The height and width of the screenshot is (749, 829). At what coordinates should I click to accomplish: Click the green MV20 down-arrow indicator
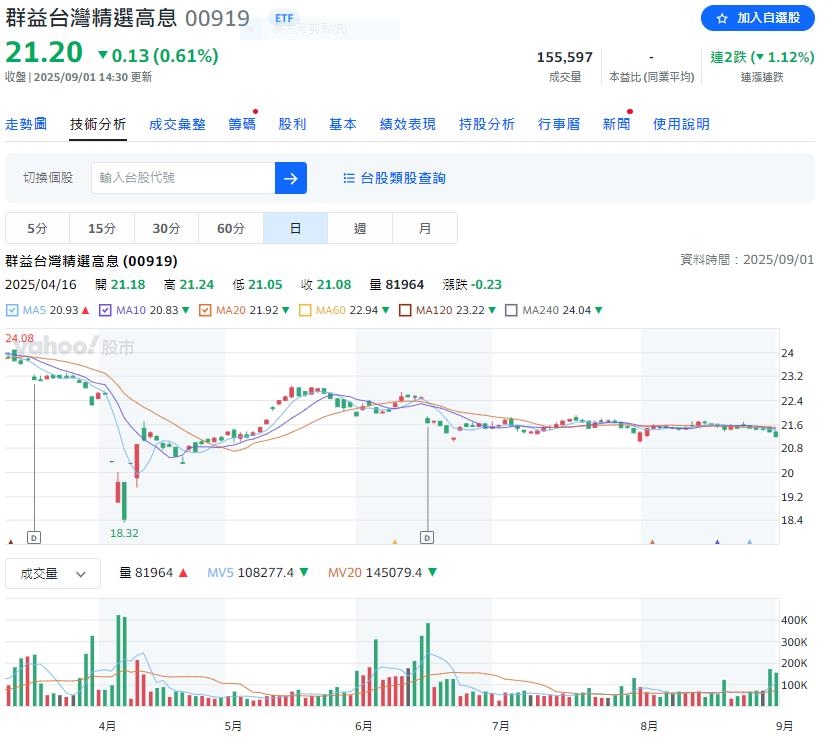pos(431,573)
